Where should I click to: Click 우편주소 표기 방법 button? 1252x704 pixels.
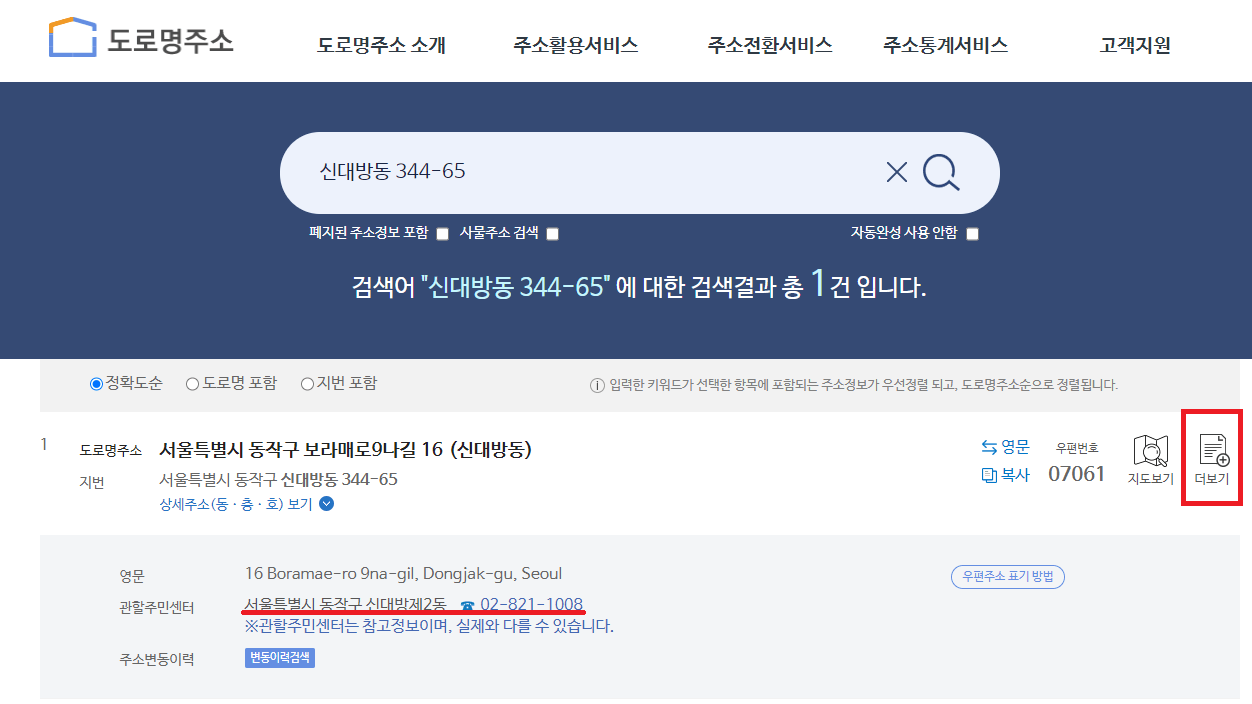1008,577
